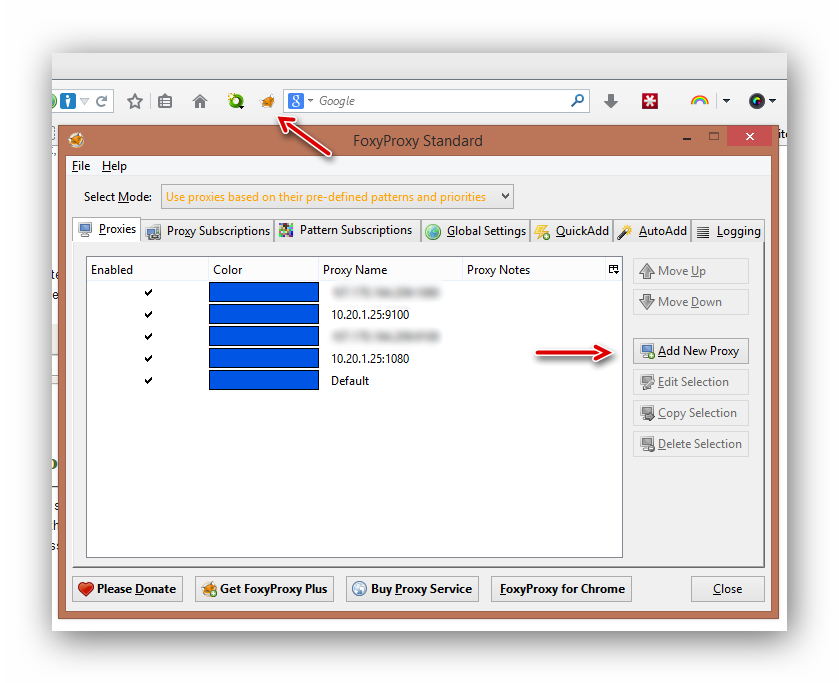The image size is (839, 683).
Task: Switch to Proxy Subscriptions tab
Action: (x=208, y=231)
